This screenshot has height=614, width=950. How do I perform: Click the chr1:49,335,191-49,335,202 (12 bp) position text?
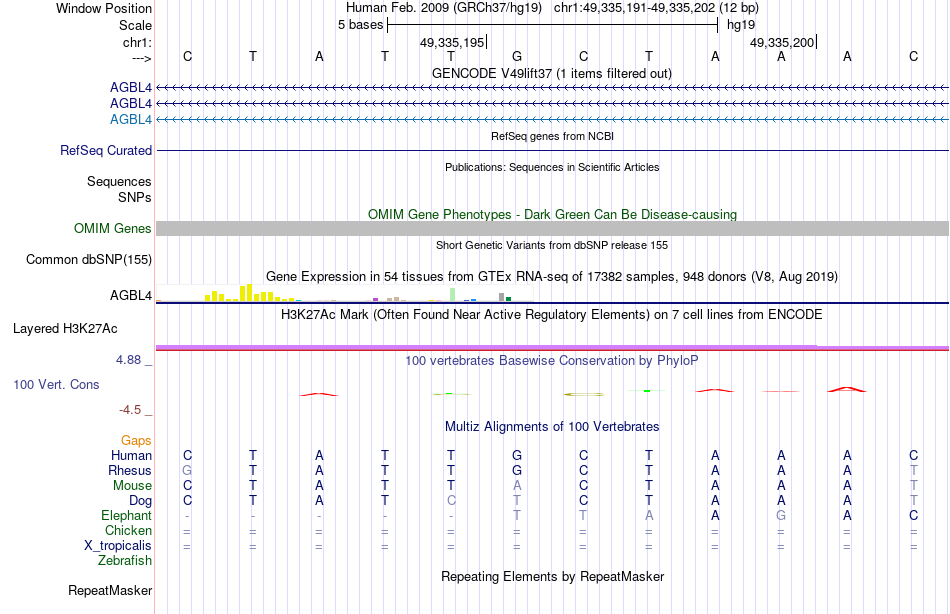coord(656,8)
